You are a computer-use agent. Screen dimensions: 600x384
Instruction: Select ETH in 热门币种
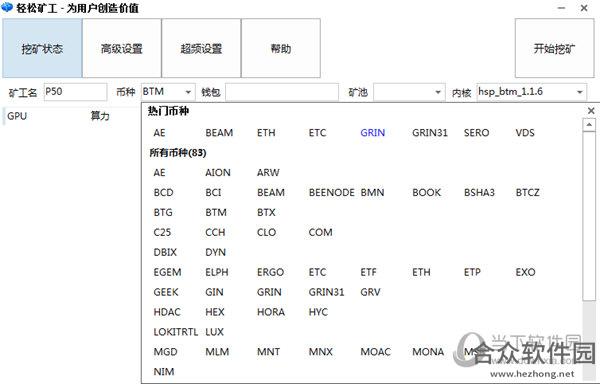click(x=266, y=133)
